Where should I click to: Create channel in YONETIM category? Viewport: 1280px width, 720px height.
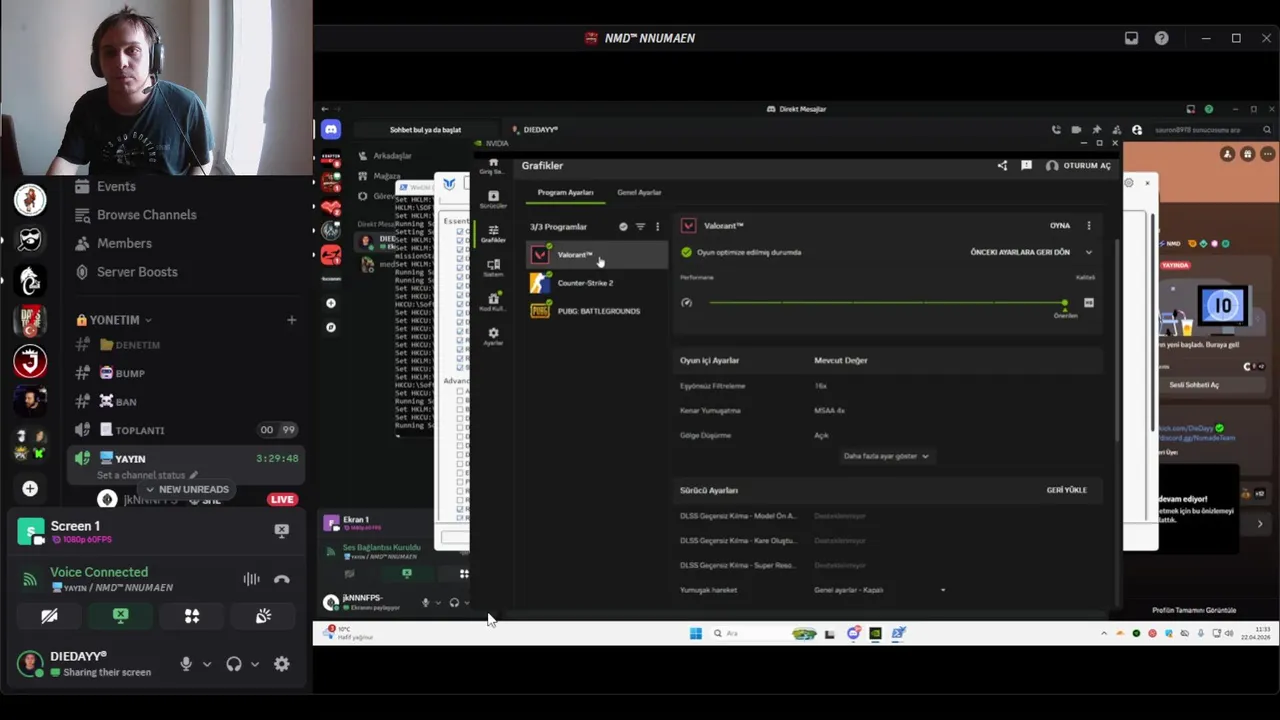pos(291,320)
